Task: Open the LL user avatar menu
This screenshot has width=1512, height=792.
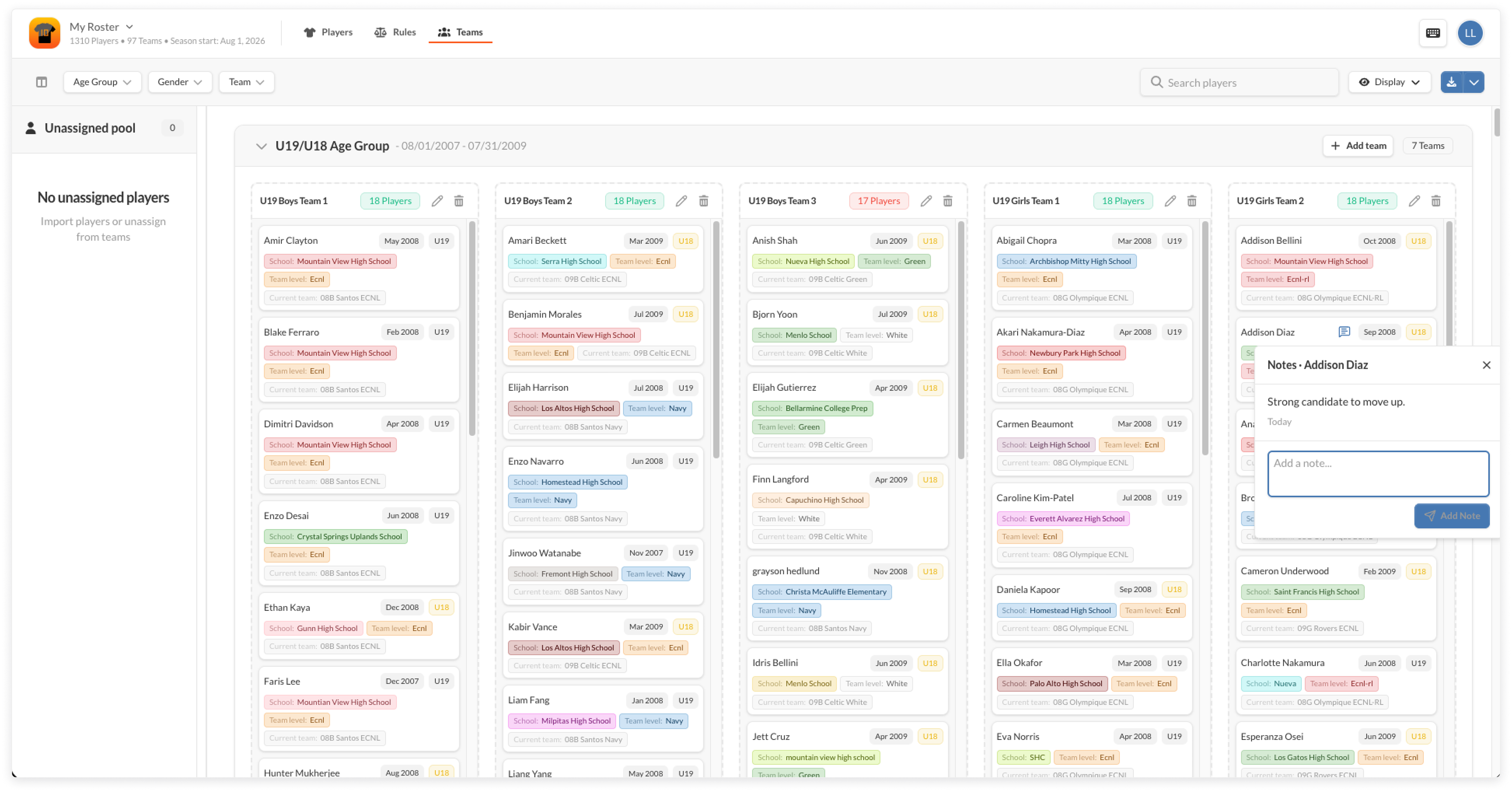Action: point(1470,33)
